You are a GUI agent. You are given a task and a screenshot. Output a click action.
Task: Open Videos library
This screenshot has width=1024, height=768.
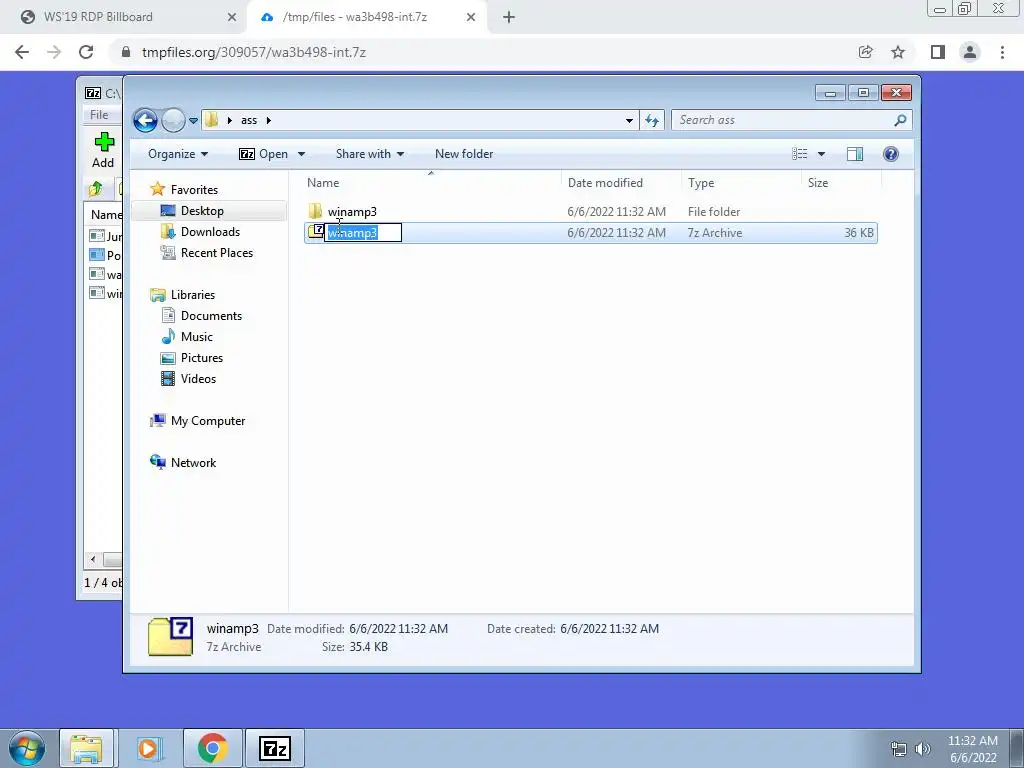coord(198,379)
